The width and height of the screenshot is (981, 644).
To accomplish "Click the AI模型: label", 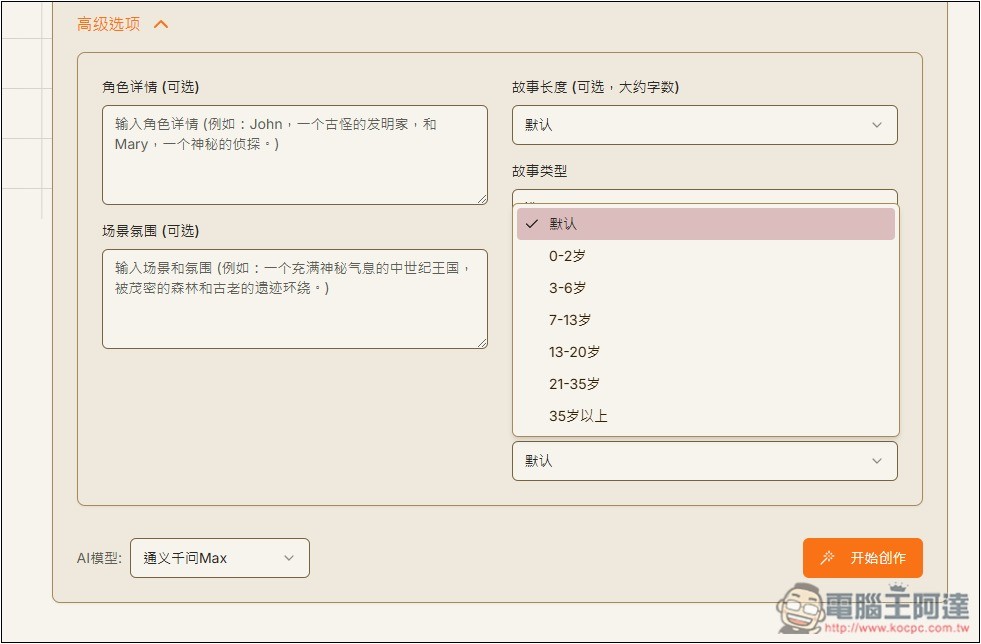I will (99, 558).
